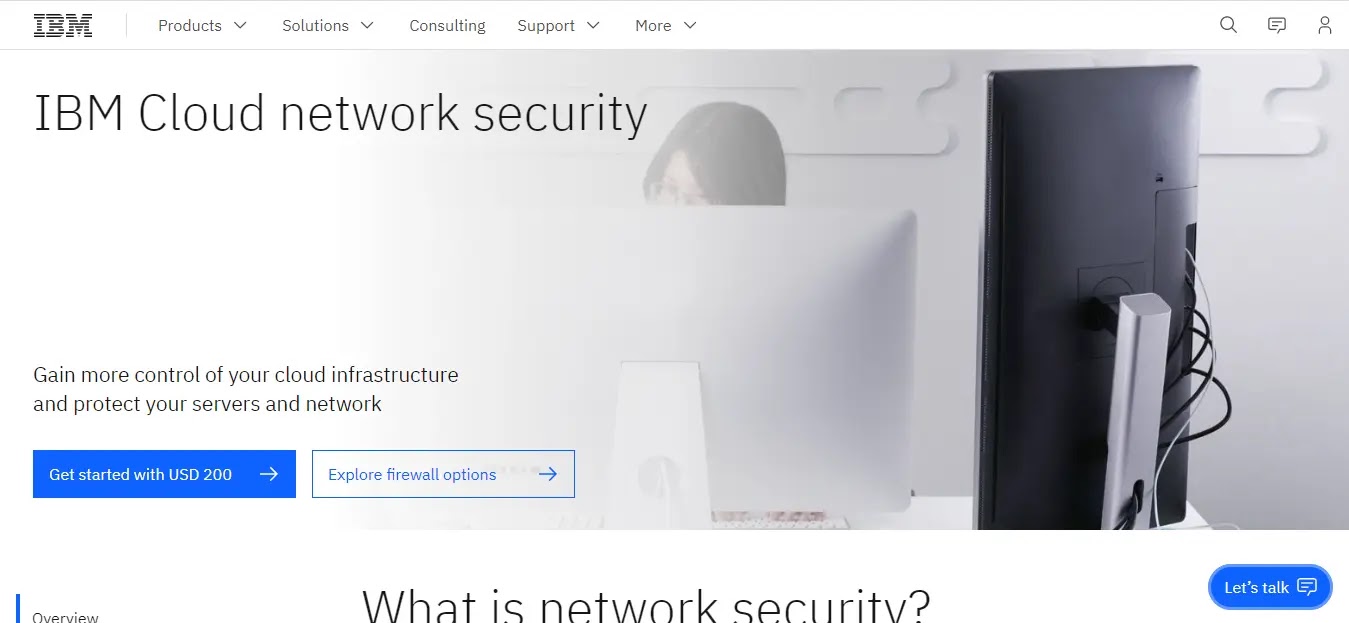Click Explore firewall options button text

click(412, 474)
